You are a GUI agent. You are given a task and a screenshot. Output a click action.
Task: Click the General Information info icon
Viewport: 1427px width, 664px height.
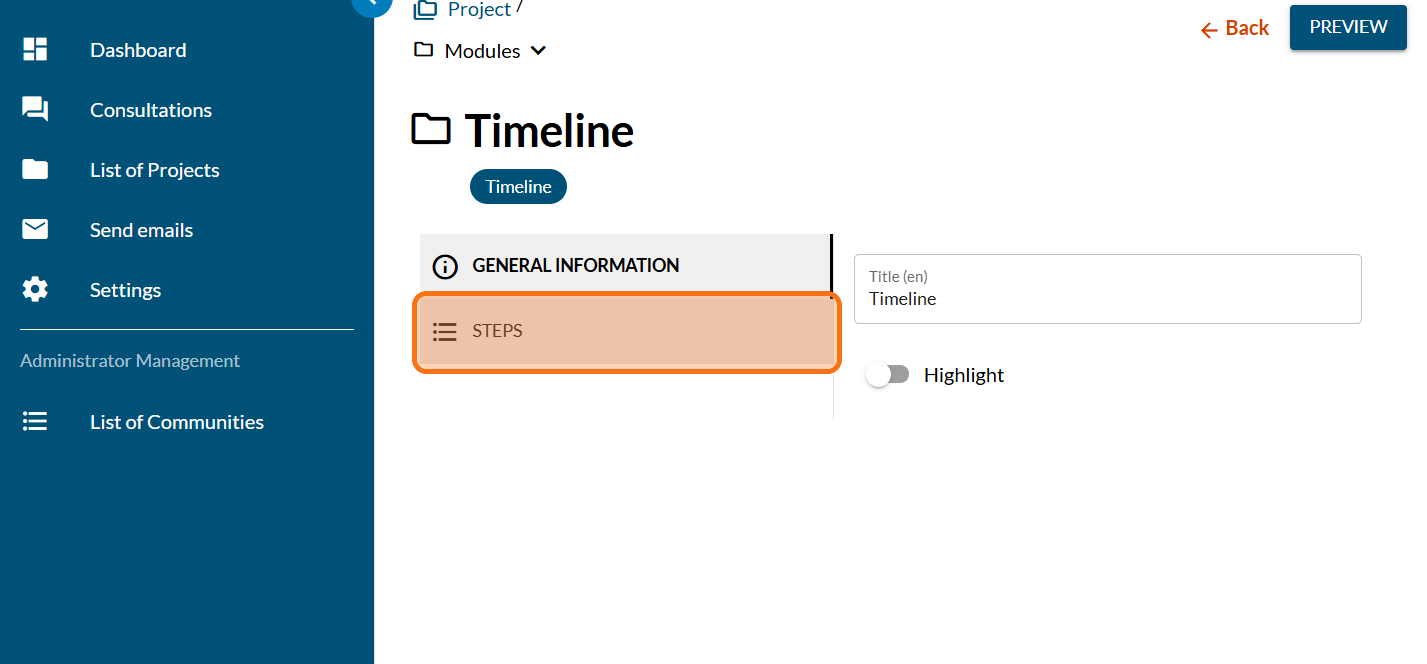(x=445, y=266)
